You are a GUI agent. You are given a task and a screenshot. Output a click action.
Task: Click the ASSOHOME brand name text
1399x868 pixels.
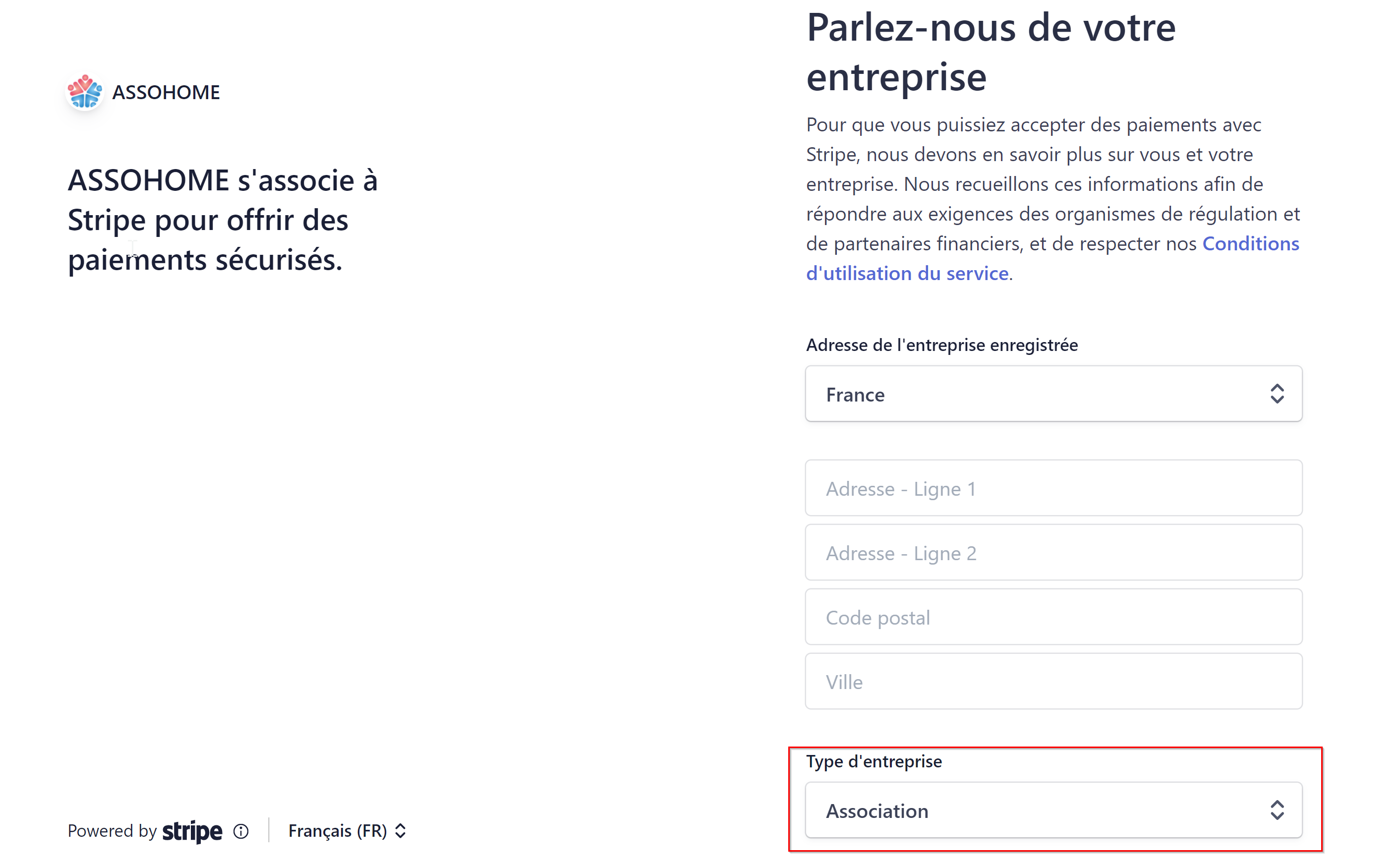click(x=166, y=92)
